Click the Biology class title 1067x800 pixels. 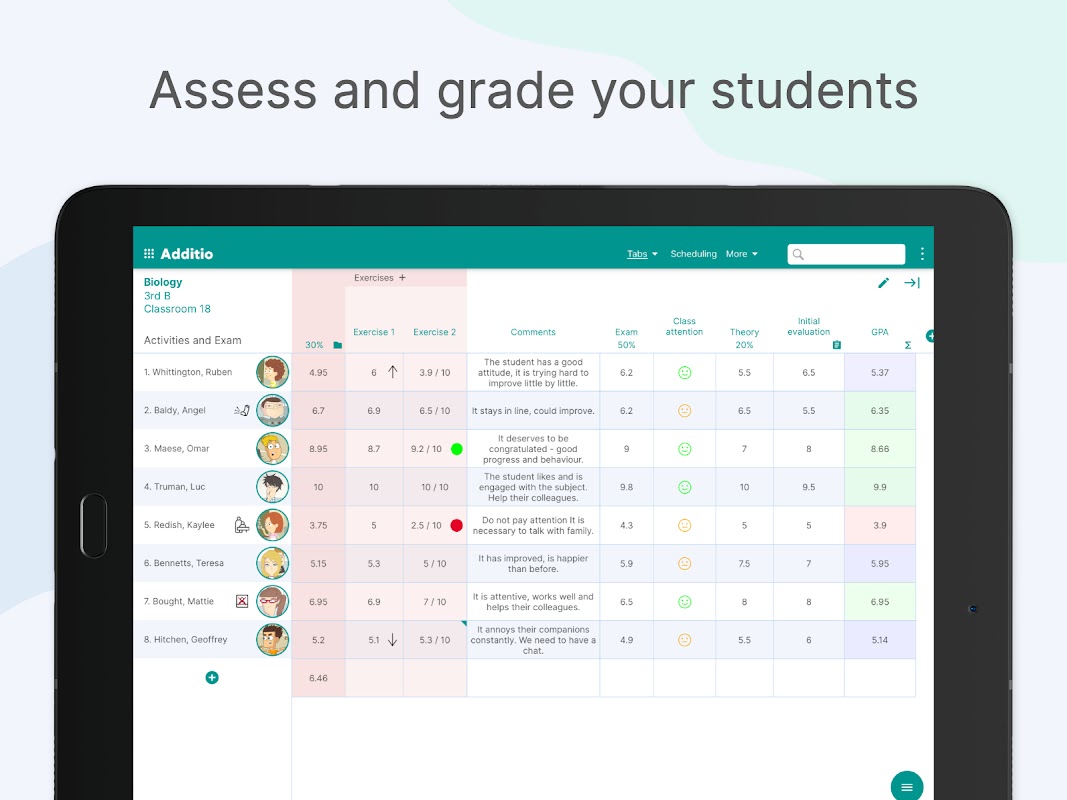tap(163, 282)
